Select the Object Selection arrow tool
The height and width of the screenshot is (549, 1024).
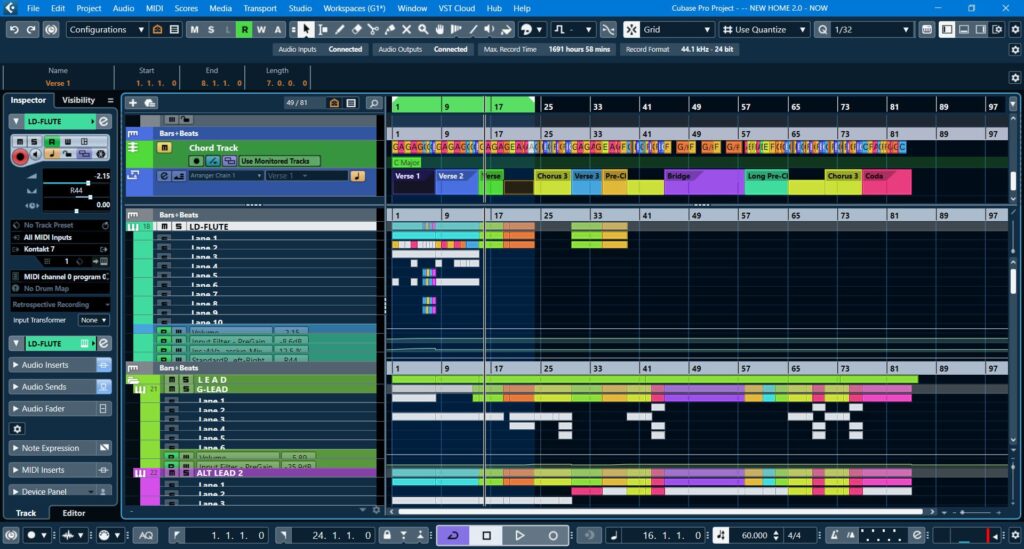[305, 29]
